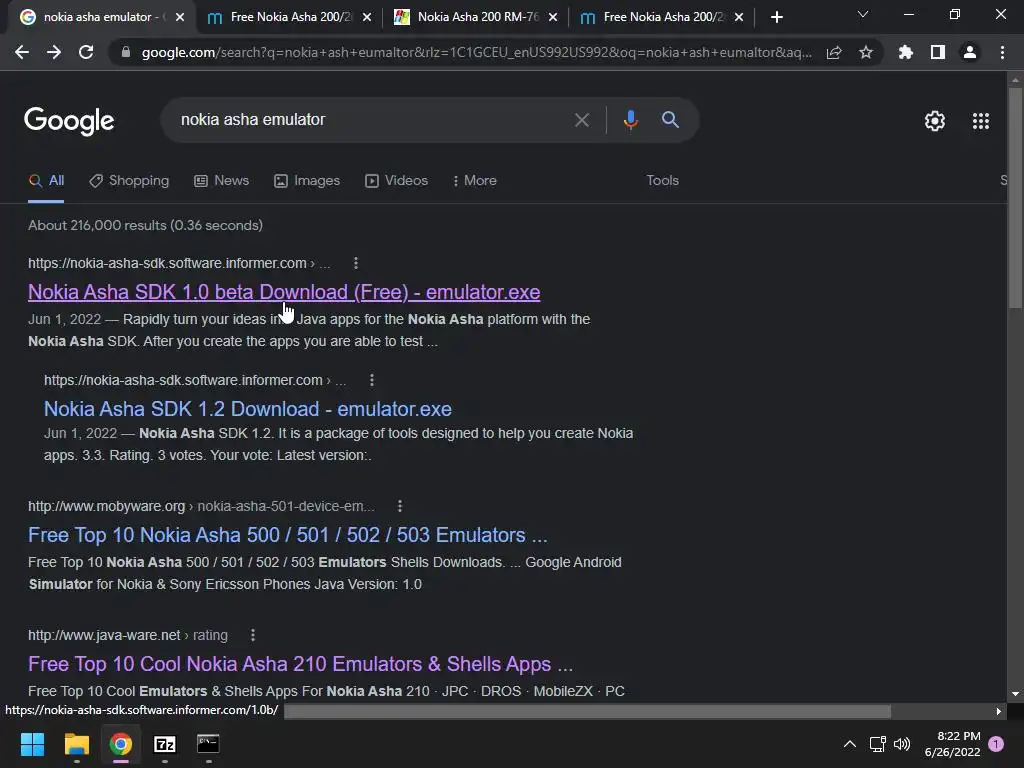Go back with the browser back arrow
Image resolution: width=1024 pixels, height=768 pixels.
(x=22, y=52)
